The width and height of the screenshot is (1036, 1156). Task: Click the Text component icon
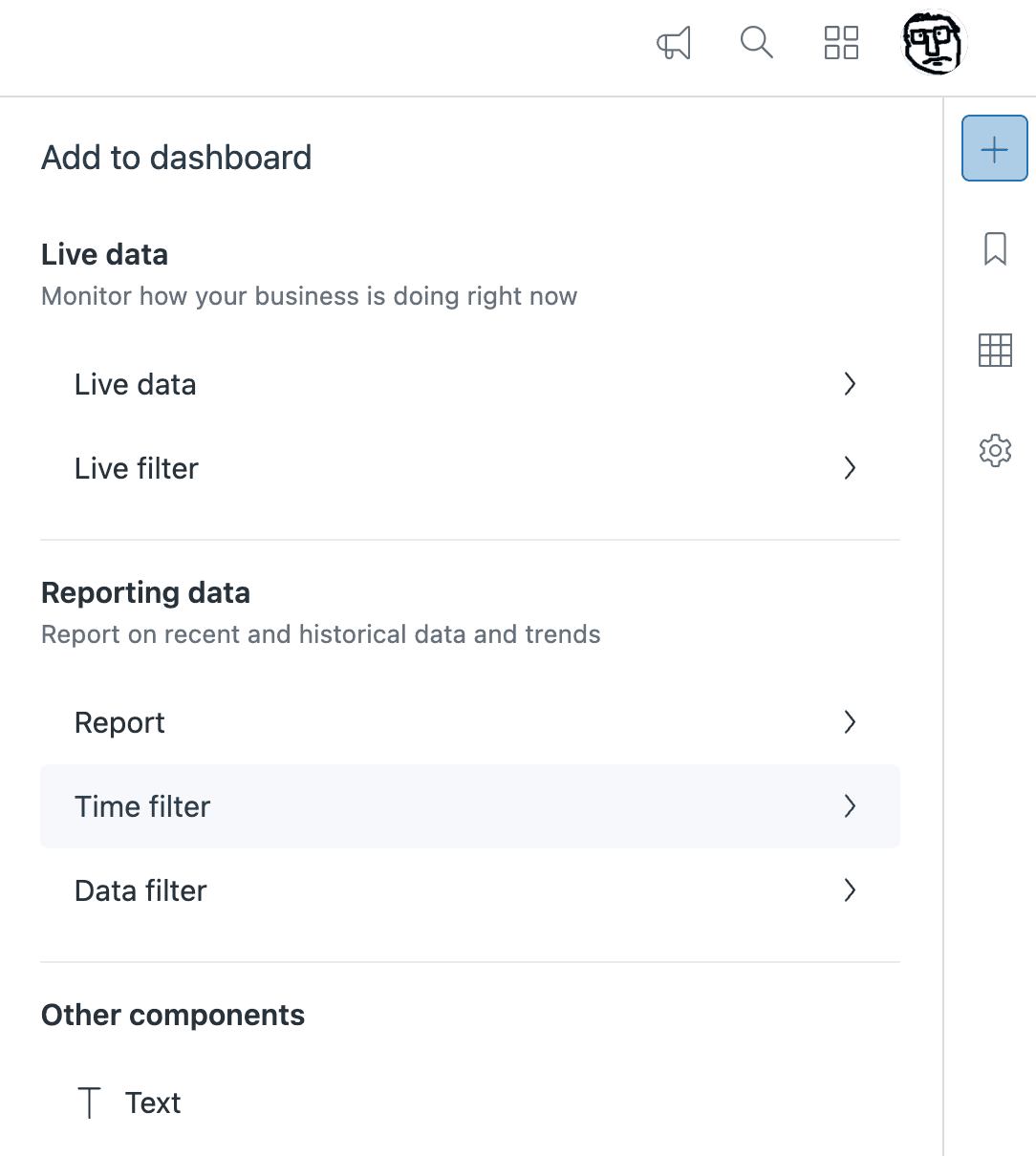coord(89,1101)
